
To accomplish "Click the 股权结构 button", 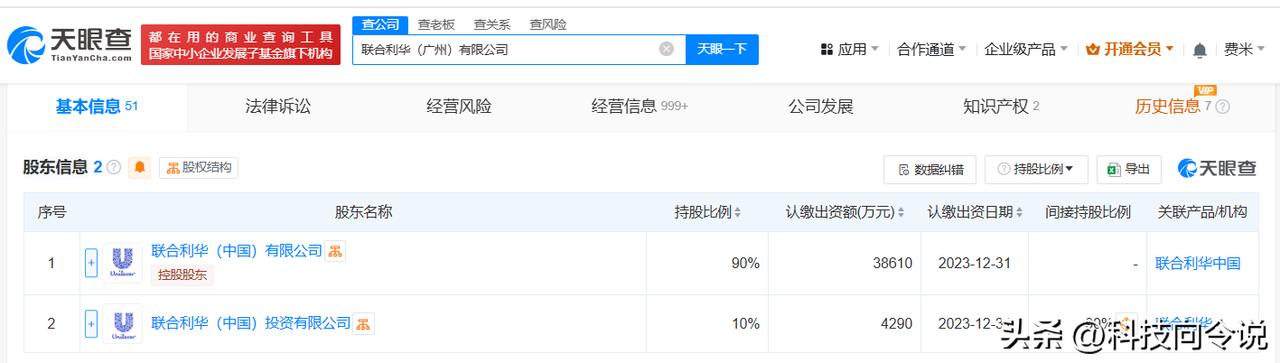I will (199, 167).
